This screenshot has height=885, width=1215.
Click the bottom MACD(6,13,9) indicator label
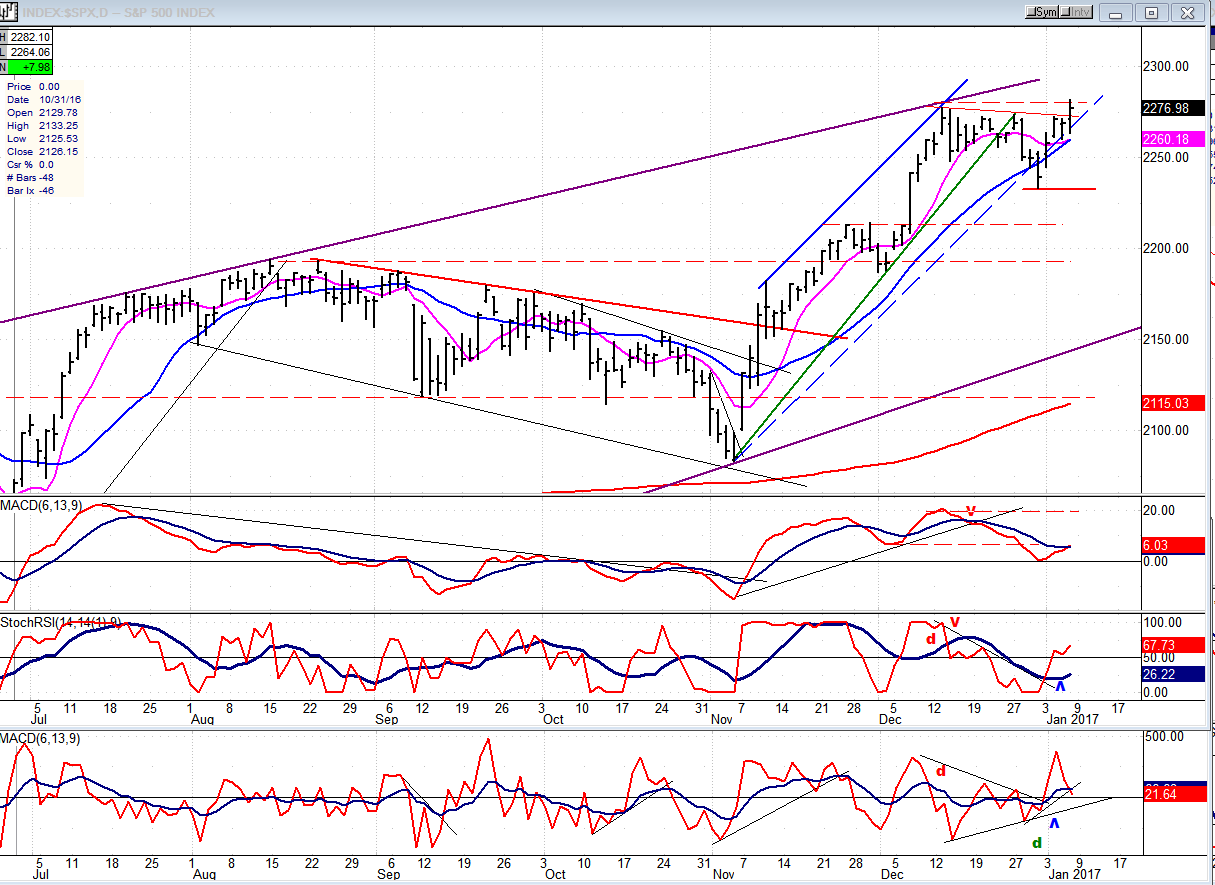[41, 738]
